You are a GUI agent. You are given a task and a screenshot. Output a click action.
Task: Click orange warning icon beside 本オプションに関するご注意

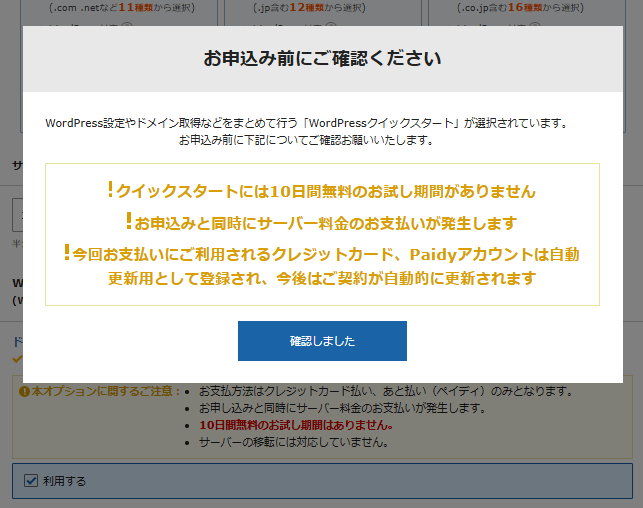(x=24, y=391)
